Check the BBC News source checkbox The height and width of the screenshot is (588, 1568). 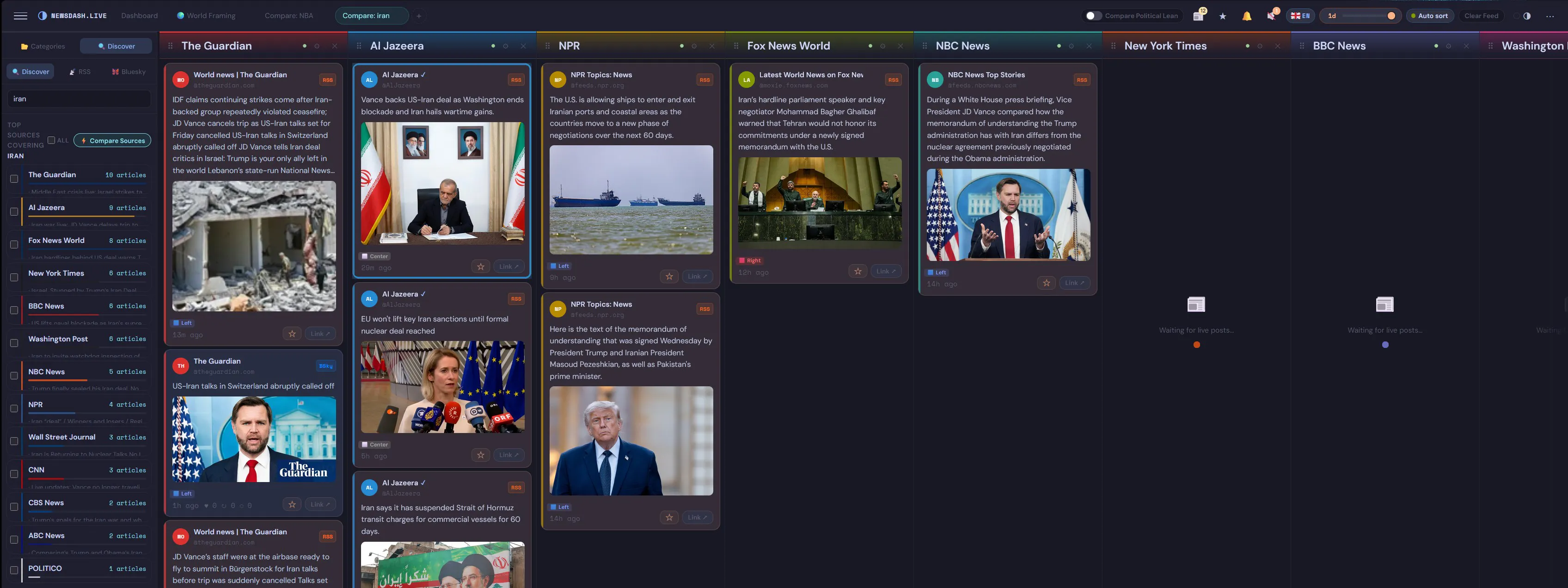coord(14,310)
